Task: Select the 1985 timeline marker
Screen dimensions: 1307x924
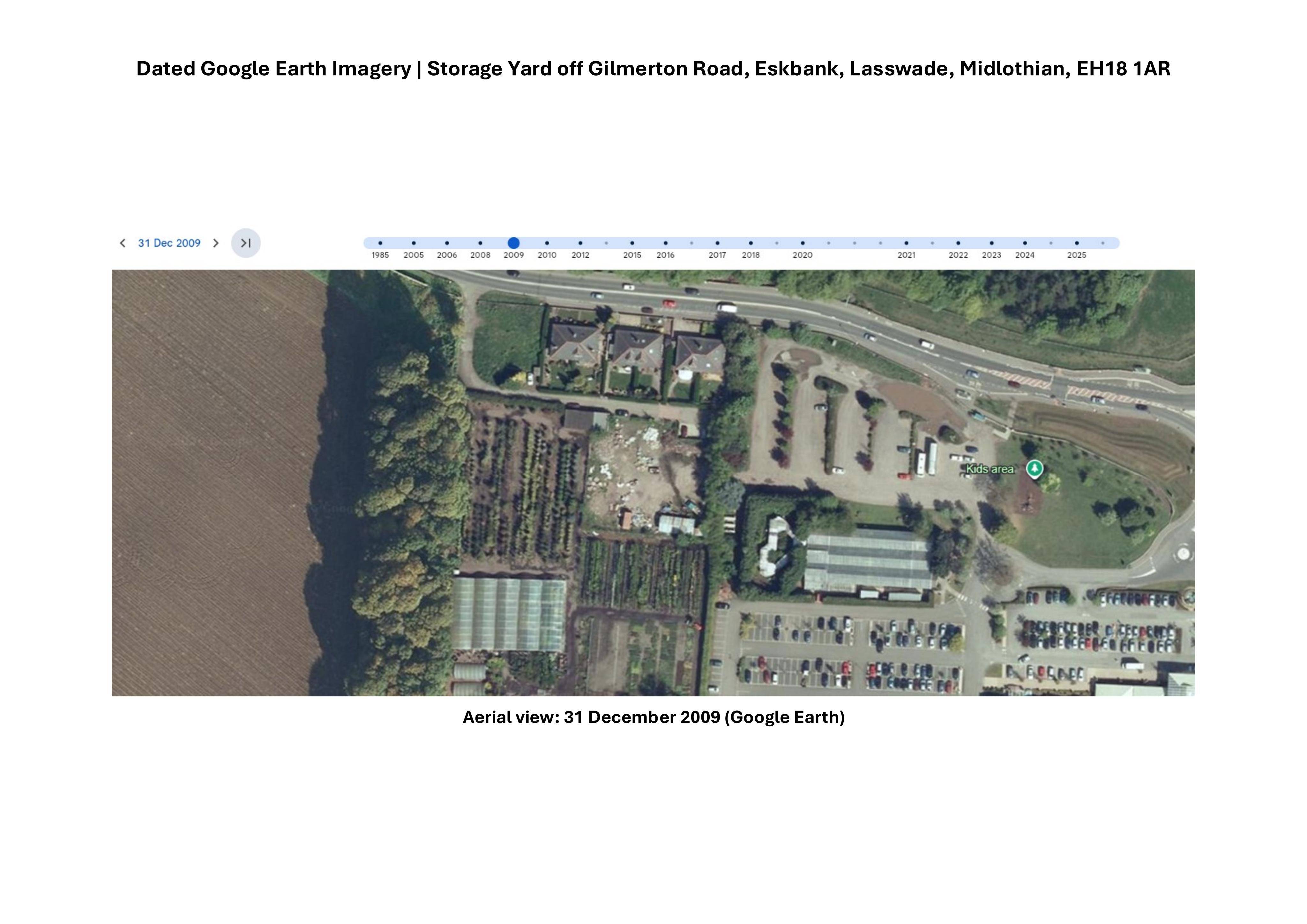Action: [x=380, y=243]
